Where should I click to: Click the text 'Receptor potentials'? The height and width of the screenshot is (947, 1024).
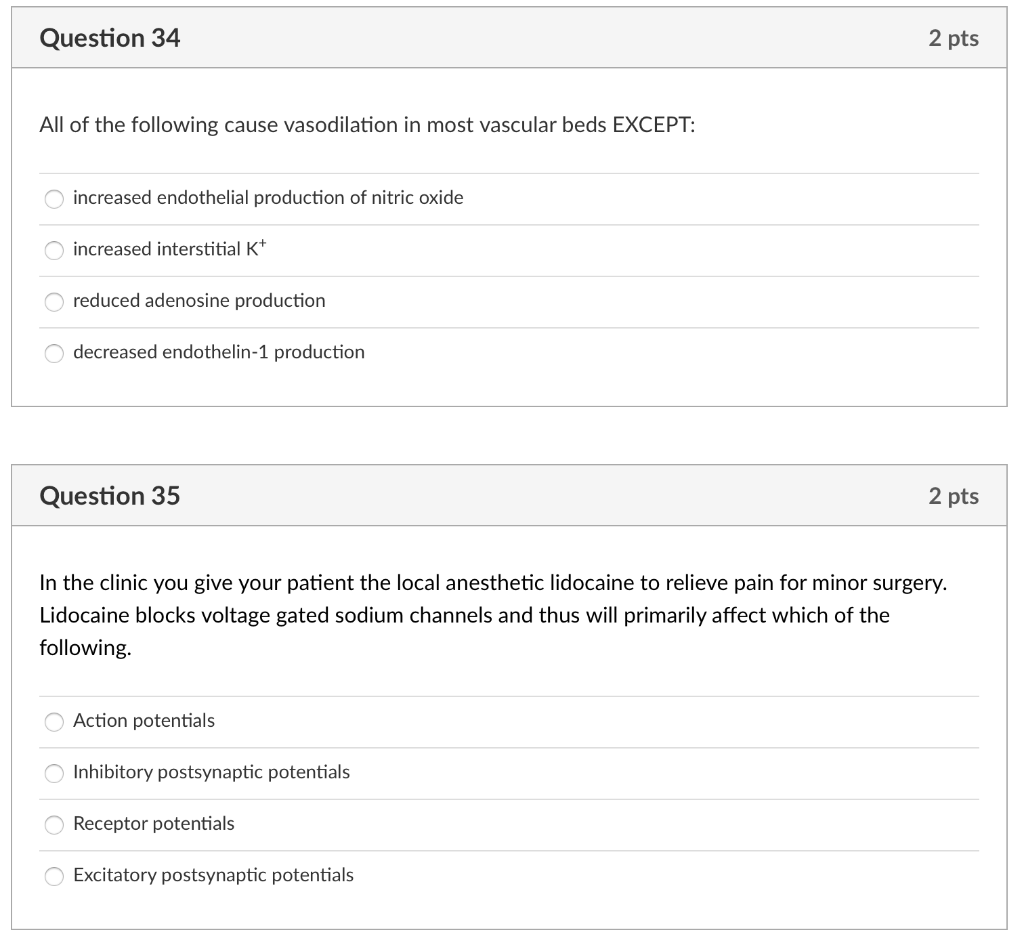coord(154,824)
